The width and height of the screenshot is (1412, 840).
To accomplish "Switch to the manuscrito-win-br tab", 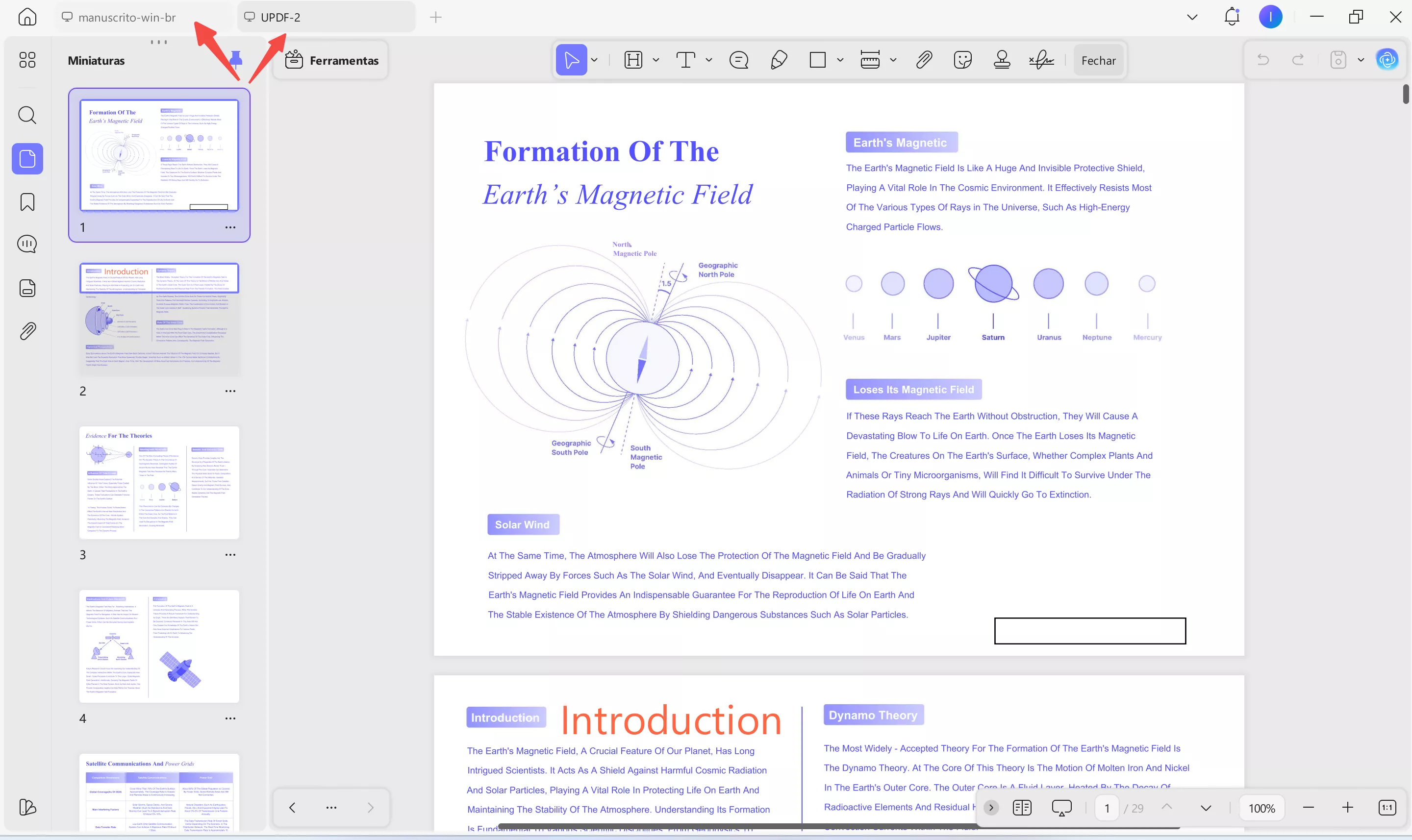I will coord(127,18).
